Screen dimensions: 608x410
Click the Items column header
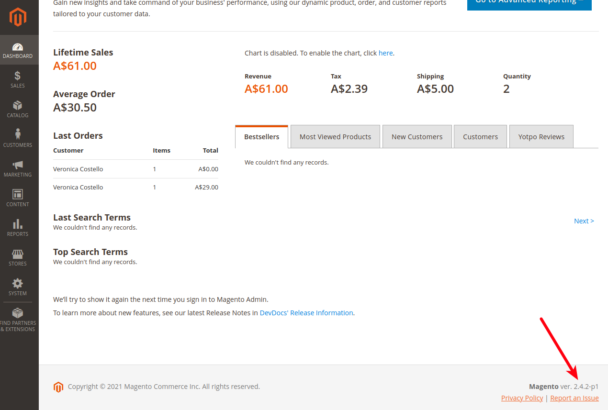161,151
